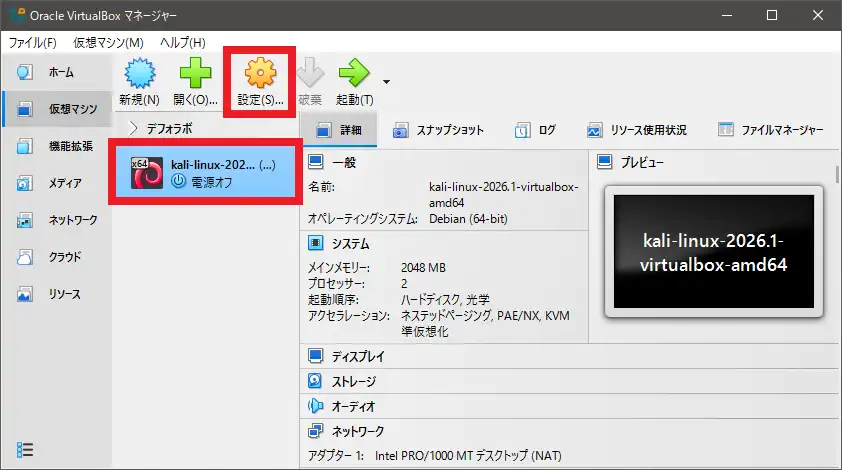This screenshot has height=470, width=842.
Task: Click Intel PRO/1000 MT デスクトップ (NAT) text
Action: pyautogui.click(x=468, y=456)
